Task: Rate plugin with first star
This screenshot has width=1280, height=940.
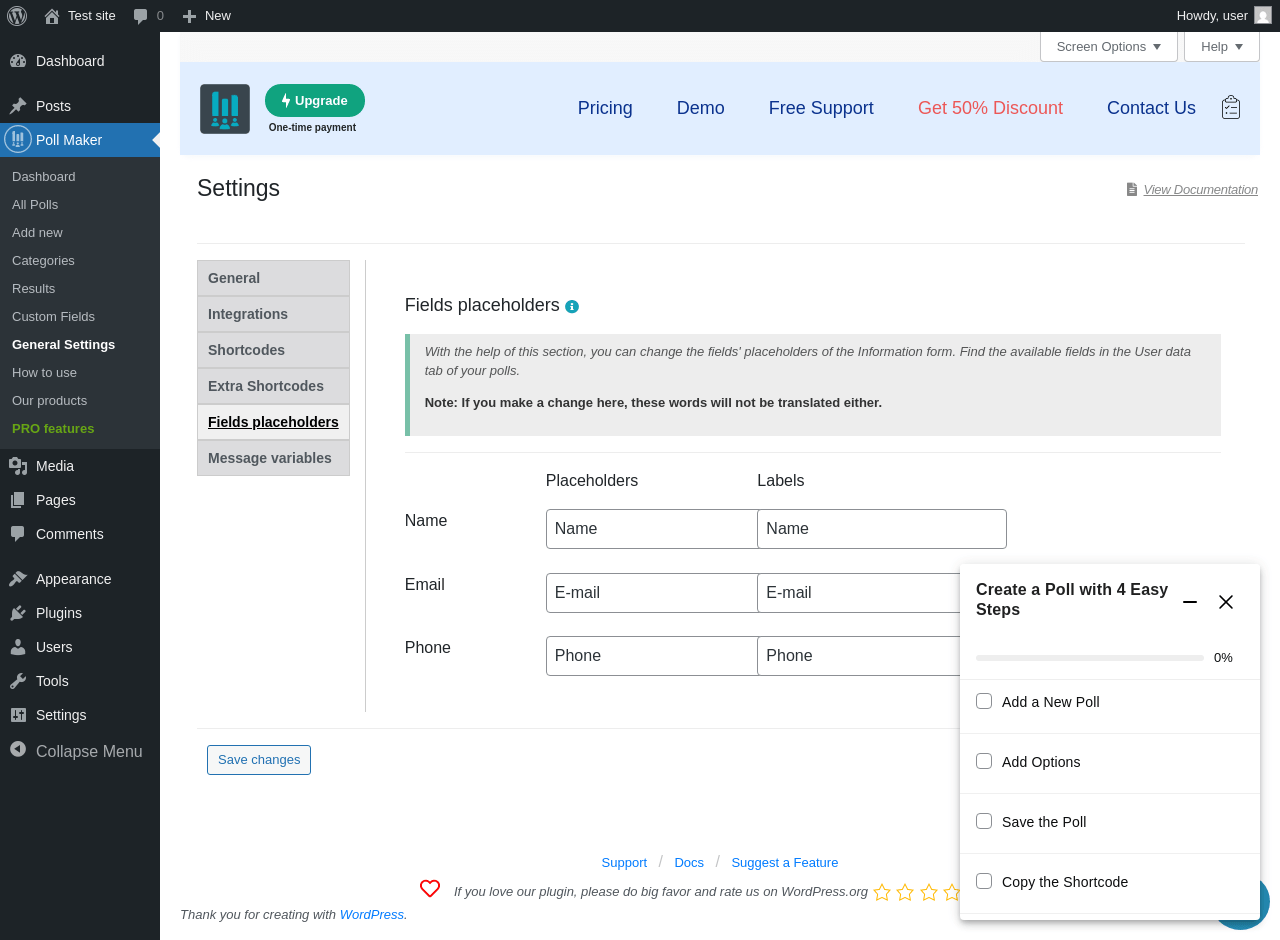Action: 882,892
